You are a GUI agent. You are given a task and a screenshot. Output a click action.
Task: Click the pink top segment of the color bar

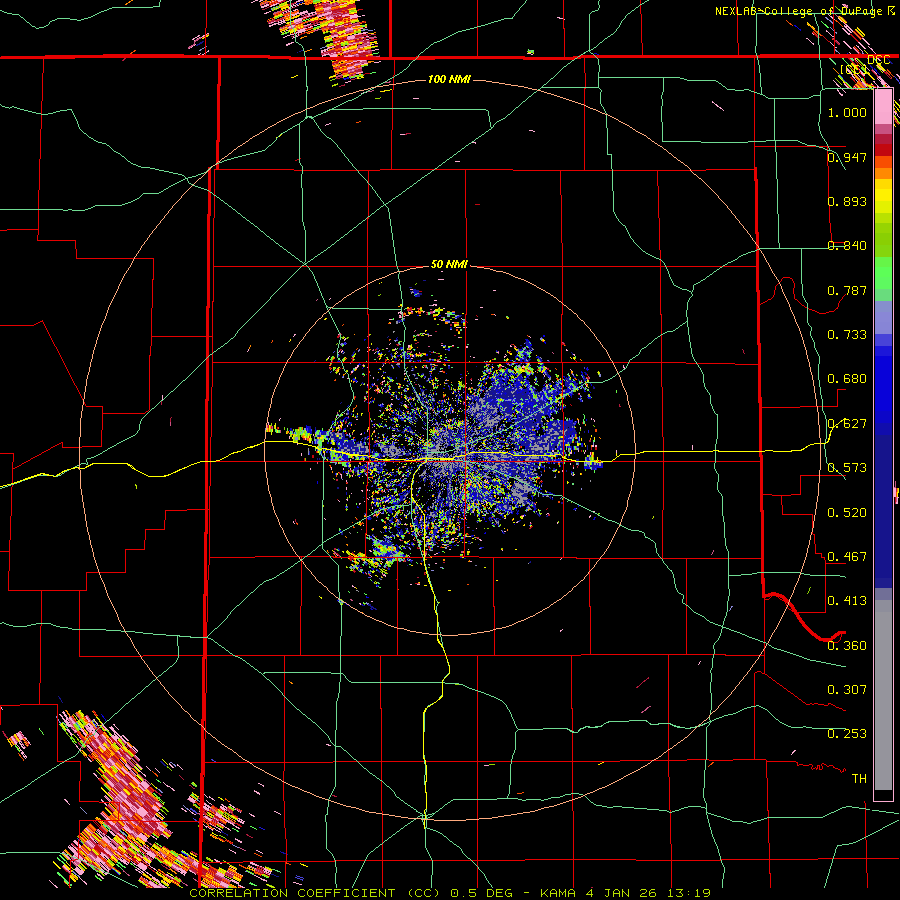883,107
